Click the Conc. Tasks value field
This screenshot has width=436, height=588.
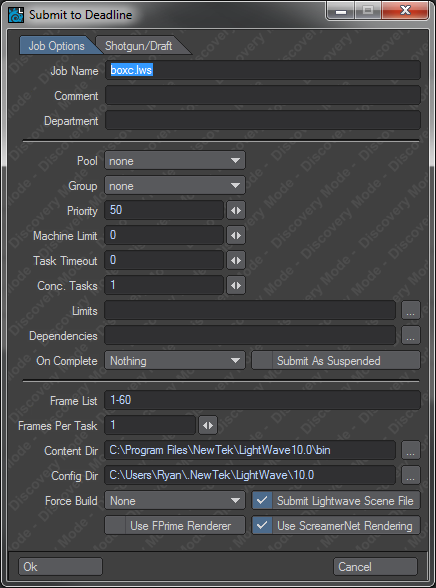pos(164,285)
